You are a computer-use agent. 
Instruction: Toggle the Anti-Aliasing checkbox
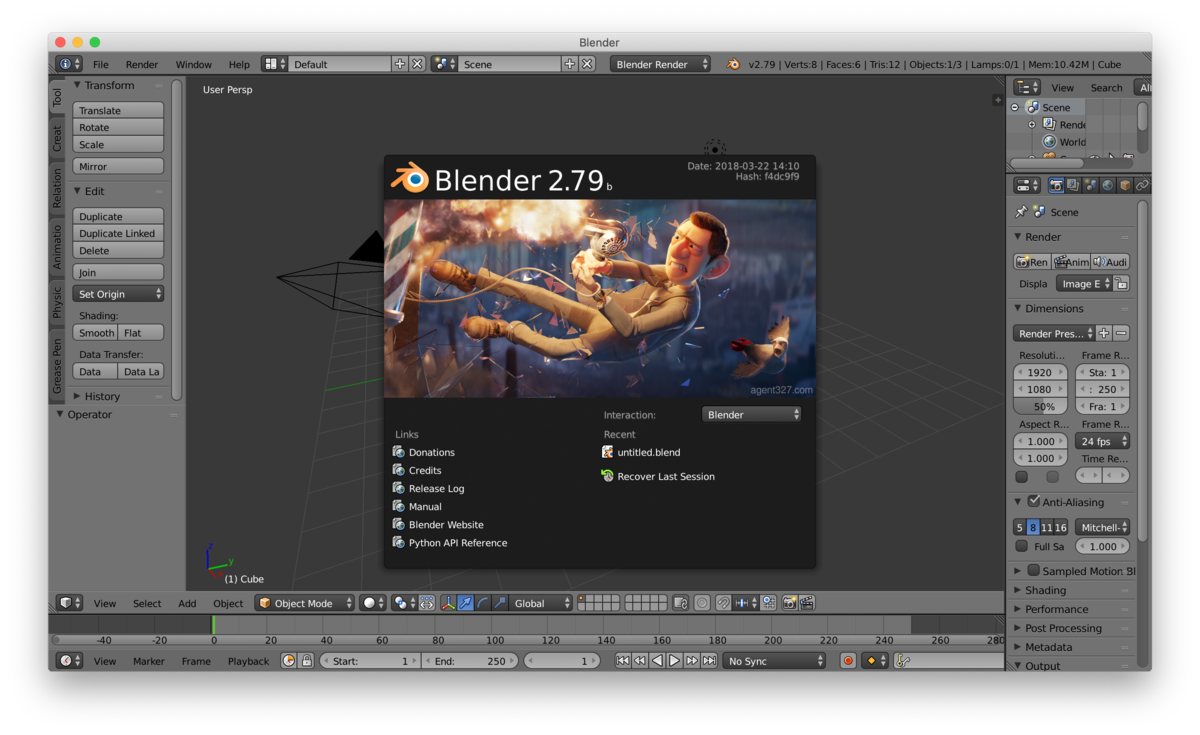click(1034, 501)
